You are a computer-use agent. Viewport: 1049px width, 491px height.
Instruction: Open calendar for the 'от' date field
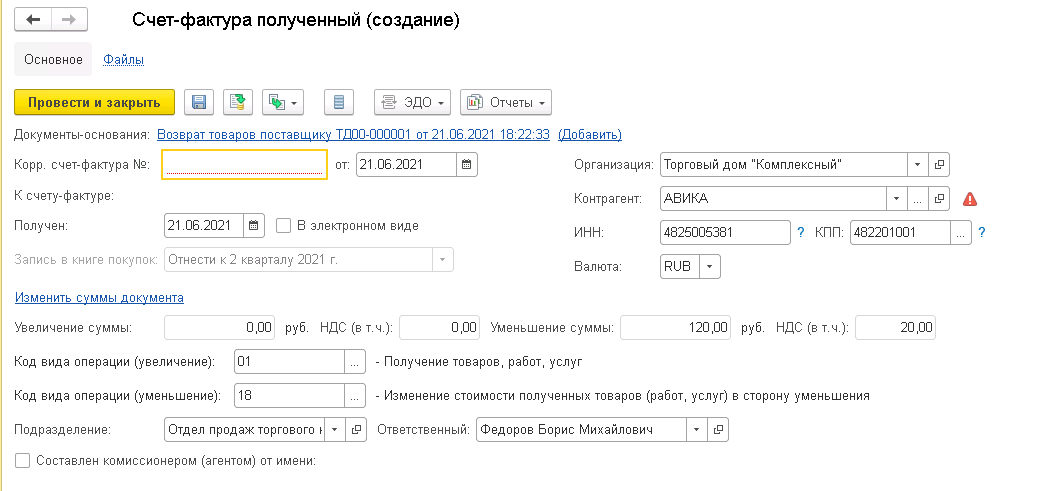coord(467,164)
